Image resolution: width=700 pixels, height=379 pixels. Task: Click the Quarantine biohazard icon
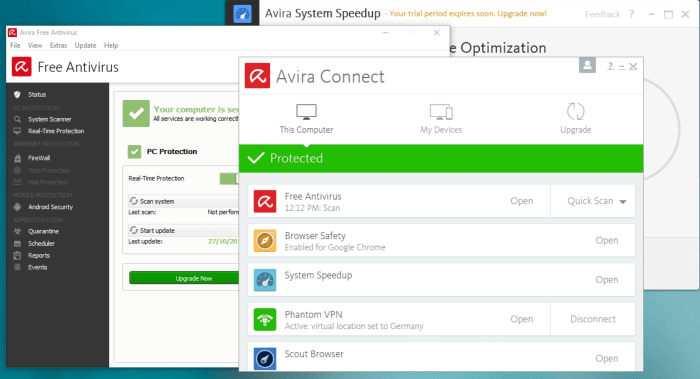tap(17, 231)
